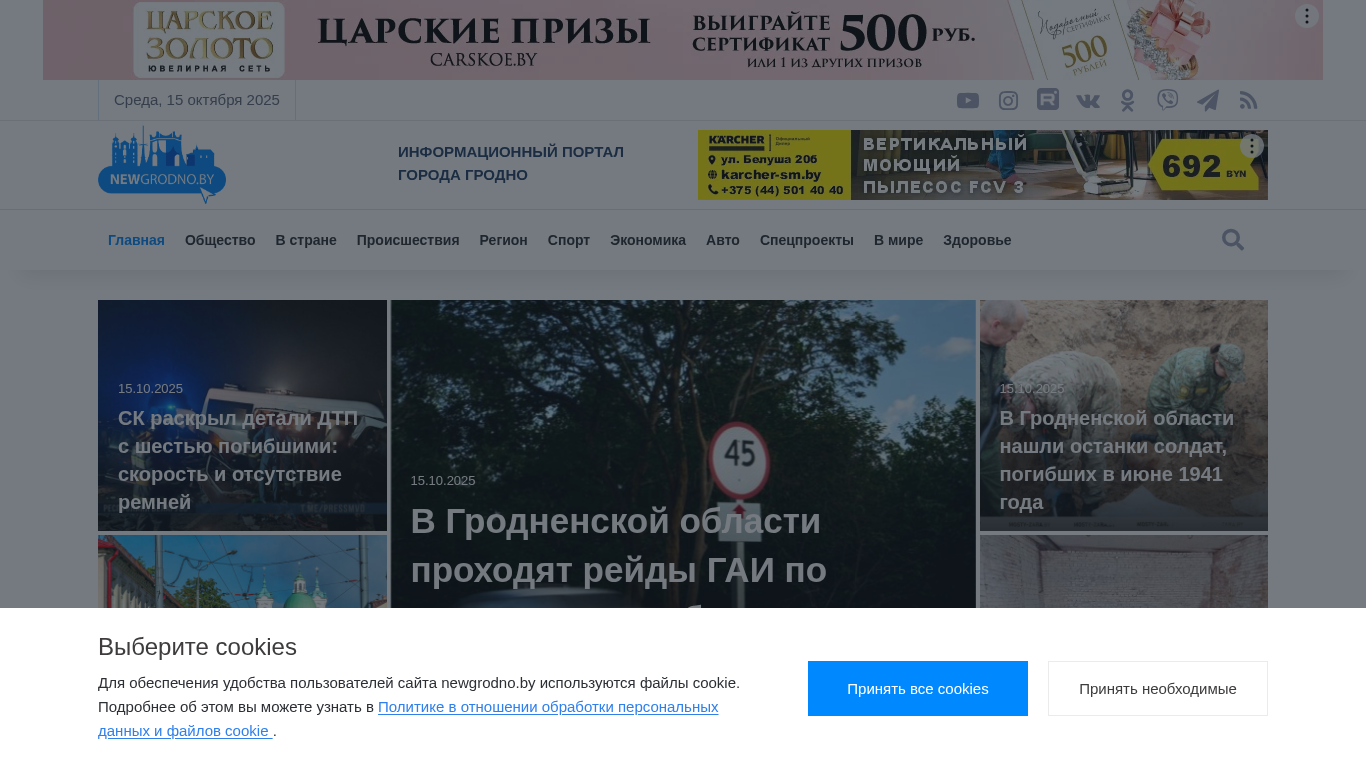Open ad options on the Царское золото banner
This screenshot has height=768, width=1366.
(1306, 16)
